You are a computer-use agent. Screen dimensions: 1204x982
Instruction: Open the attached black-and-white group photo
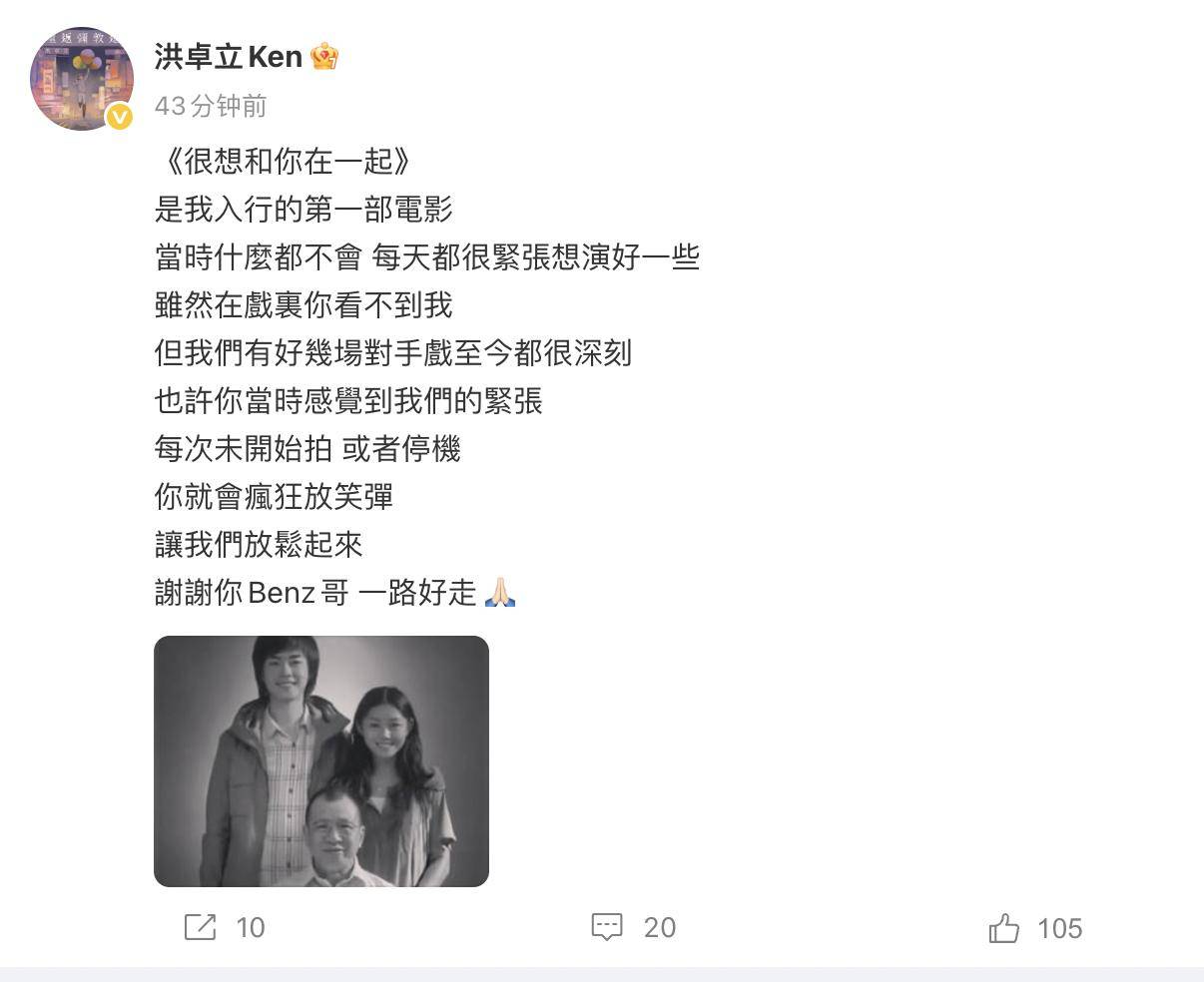pyautogui.click(x=321, y=761)
